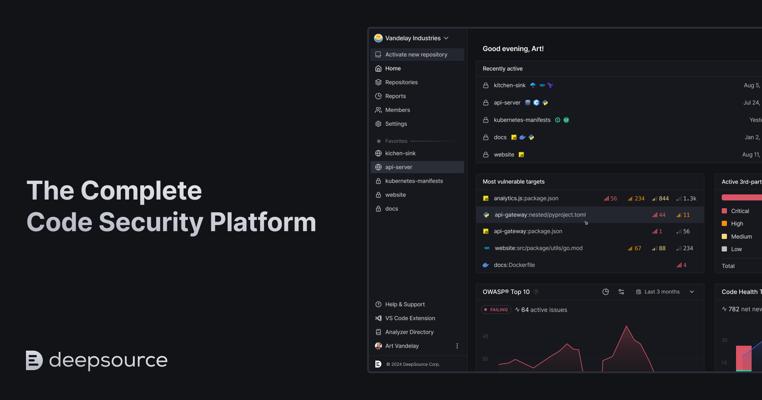Viewport: 762px width, 400px height.
Task: Click the Reports clock icon
Action: pos(378,96)
